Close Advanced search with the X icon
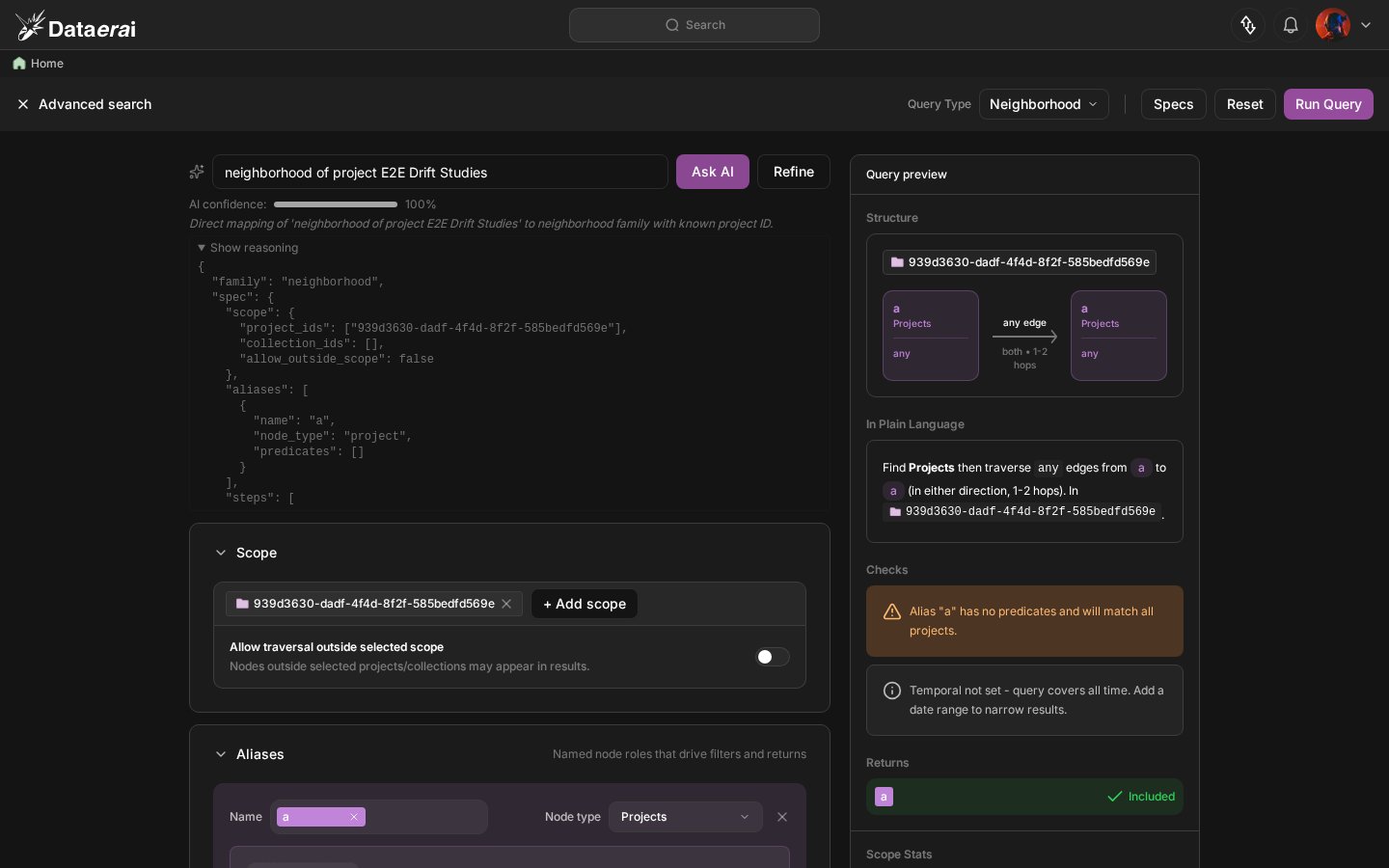This screenshot has width=1389, height=868. coord(23,104)
